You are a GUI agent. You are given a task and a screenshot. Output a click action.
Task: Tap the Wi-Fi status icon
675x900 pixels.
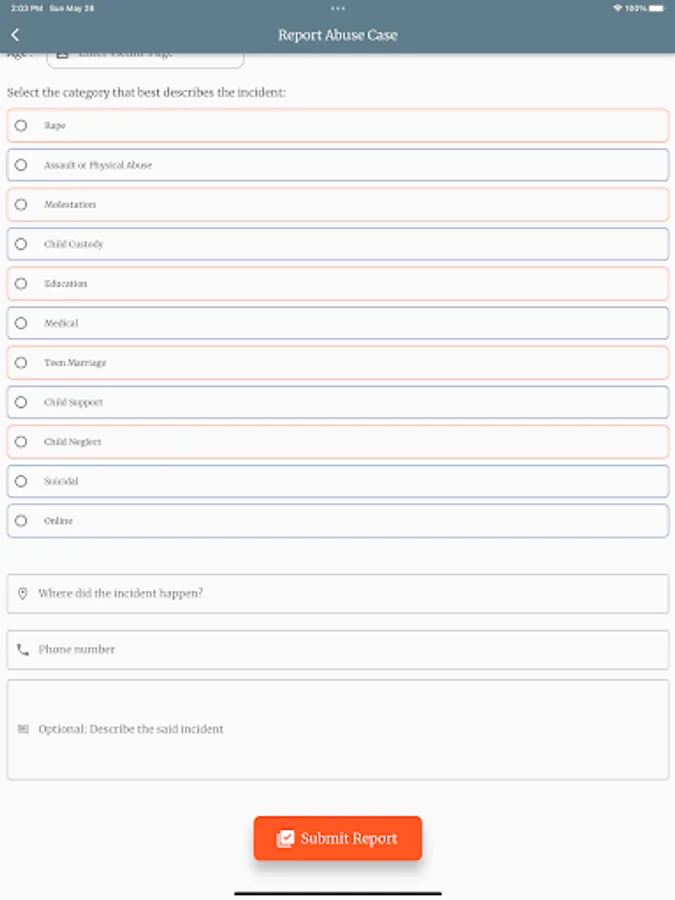(x=618, y=7)
